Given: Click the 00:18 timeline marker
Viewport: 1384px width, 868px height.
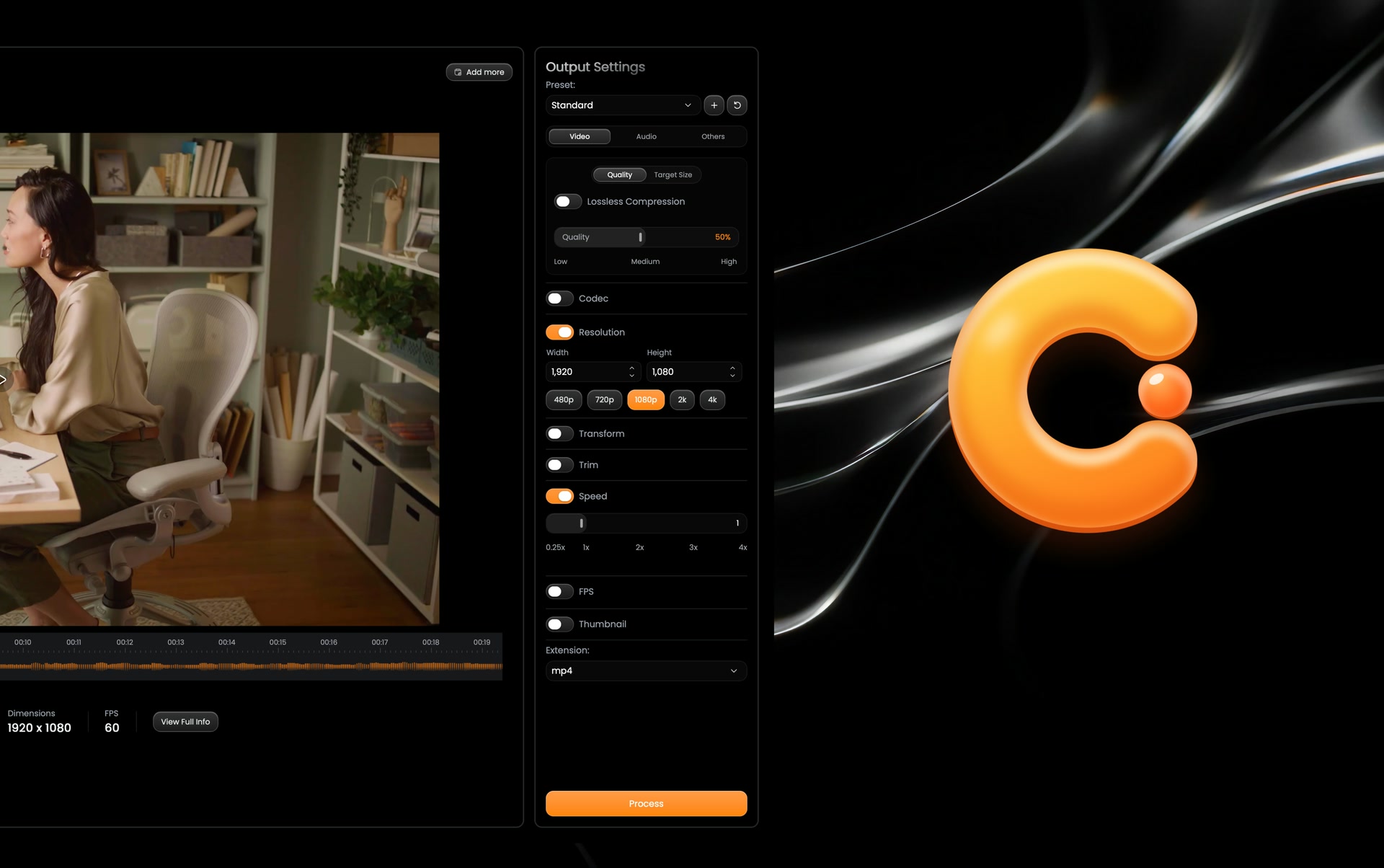Looking at the screenshot, I should [430, 642].
